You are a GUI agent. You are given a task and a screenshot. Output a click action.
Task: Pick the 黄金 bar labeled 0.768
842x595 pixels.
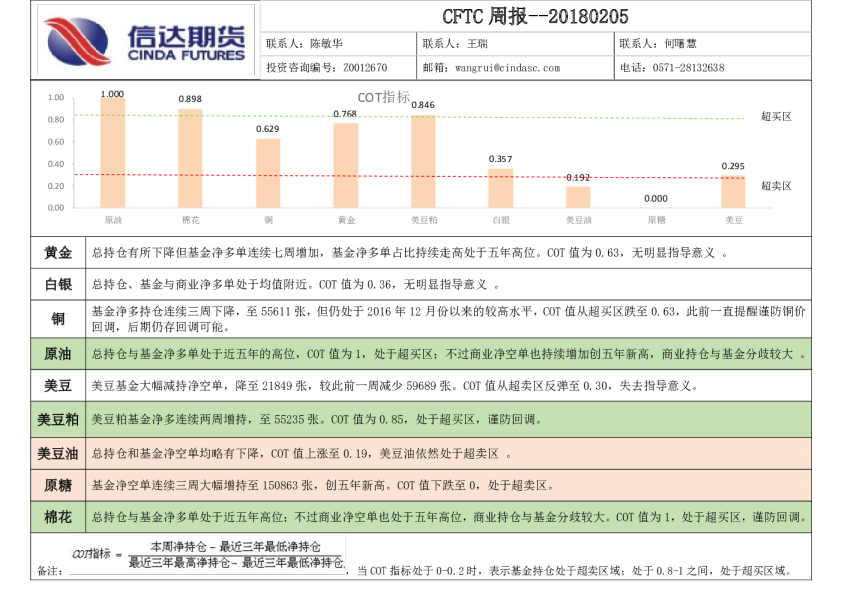tap(345, 165)
